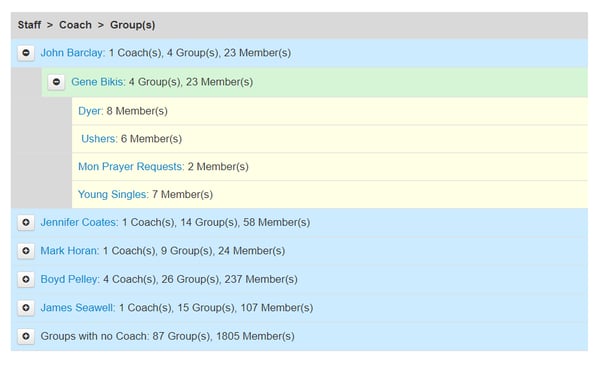Screen dimensions: 600x365
Task: Click the Coach header label
Action: click(75, 25)
